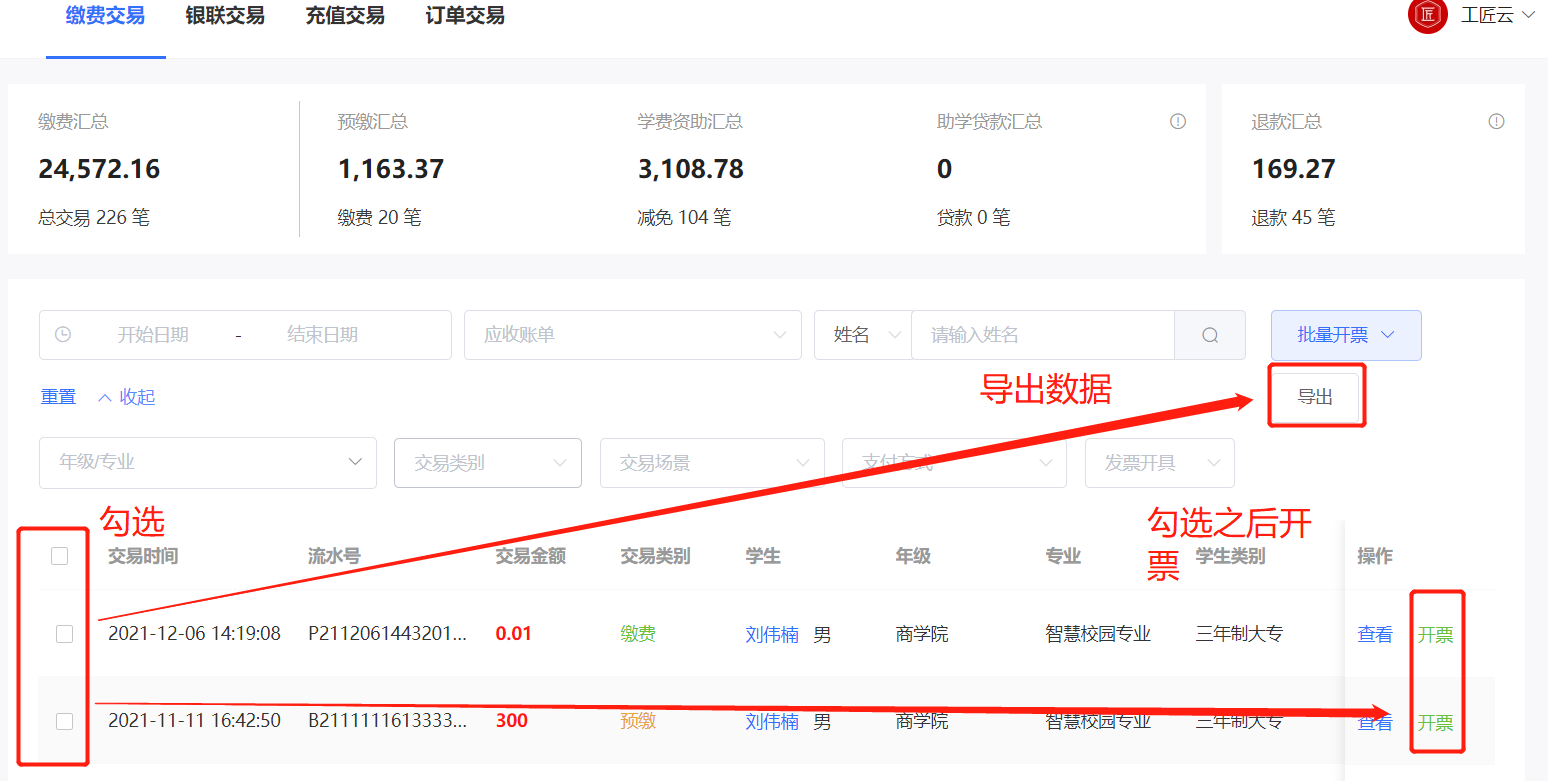This screenshot has width=1548, height=781.
Task: Click the 退款汇总 amount 169.27
Action: tap(1294, 169)
